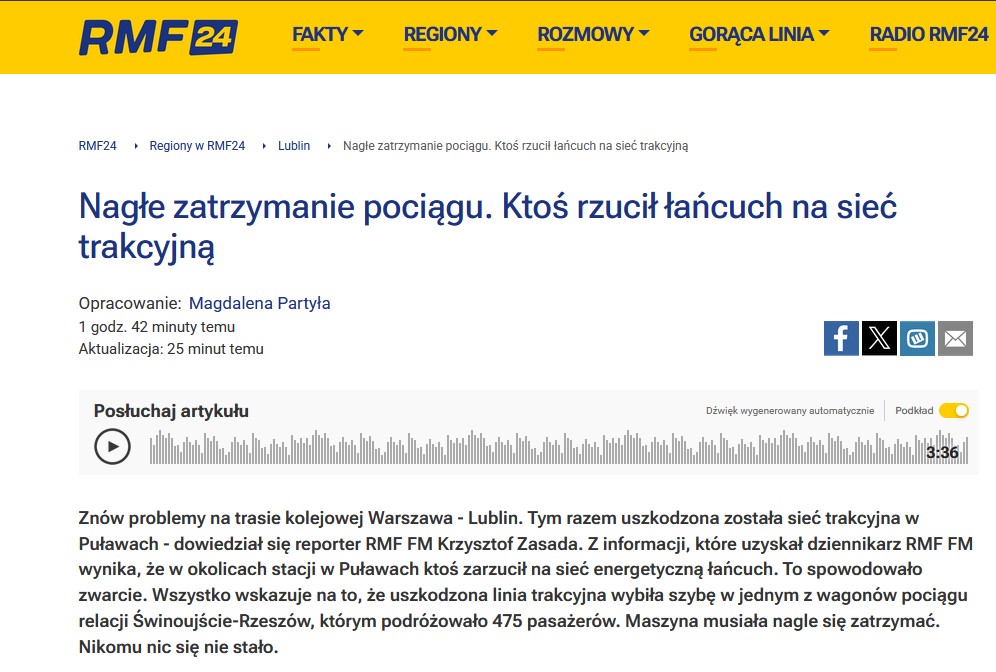Viewport: 996px width, 672px height.
Task: Click the RMF24 logo
Action: (x=158, y=36)
